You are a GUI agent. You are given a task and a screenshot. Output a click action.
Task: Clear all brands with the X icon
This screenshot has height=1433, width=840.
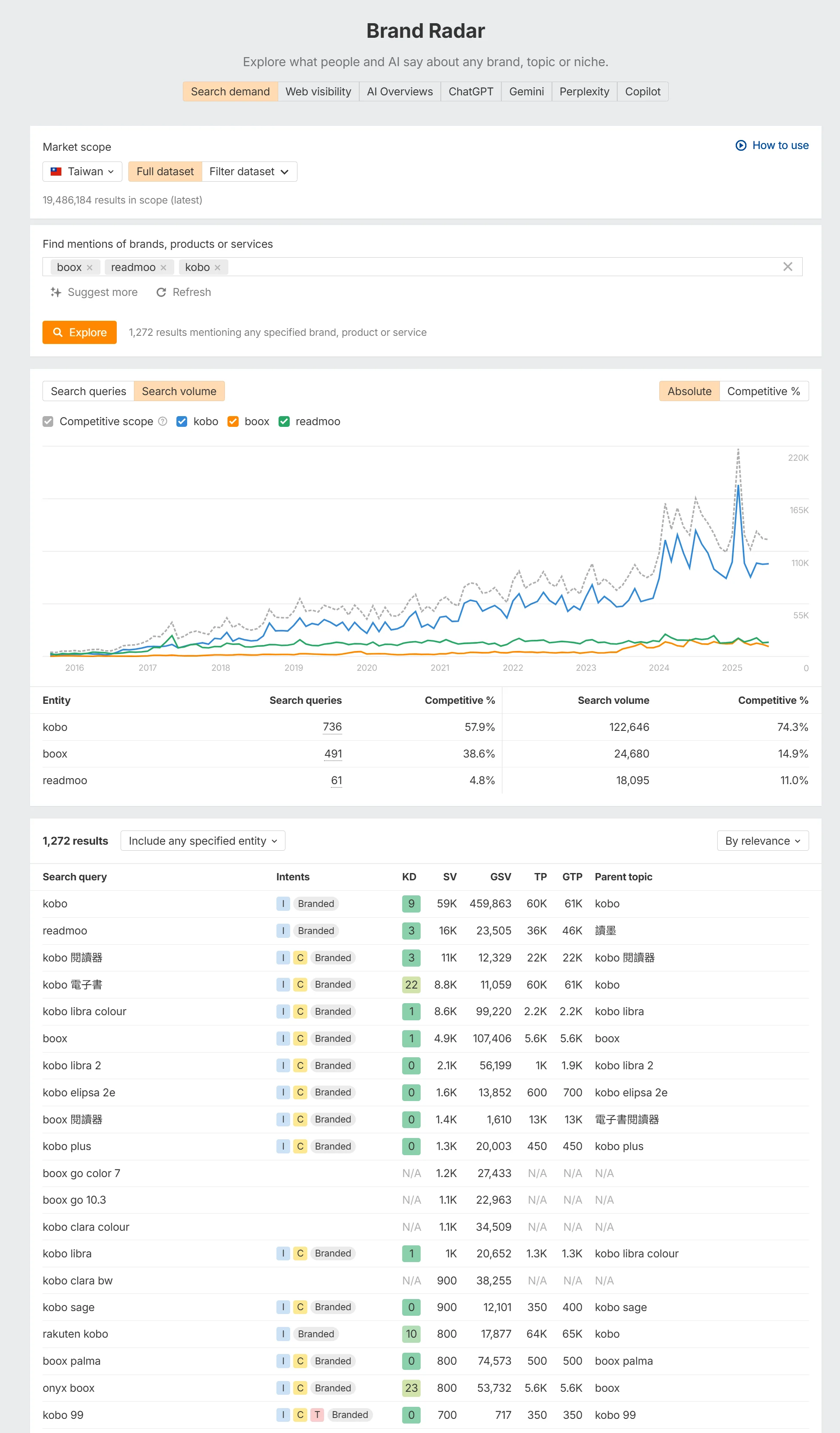(x=787, y=267)
